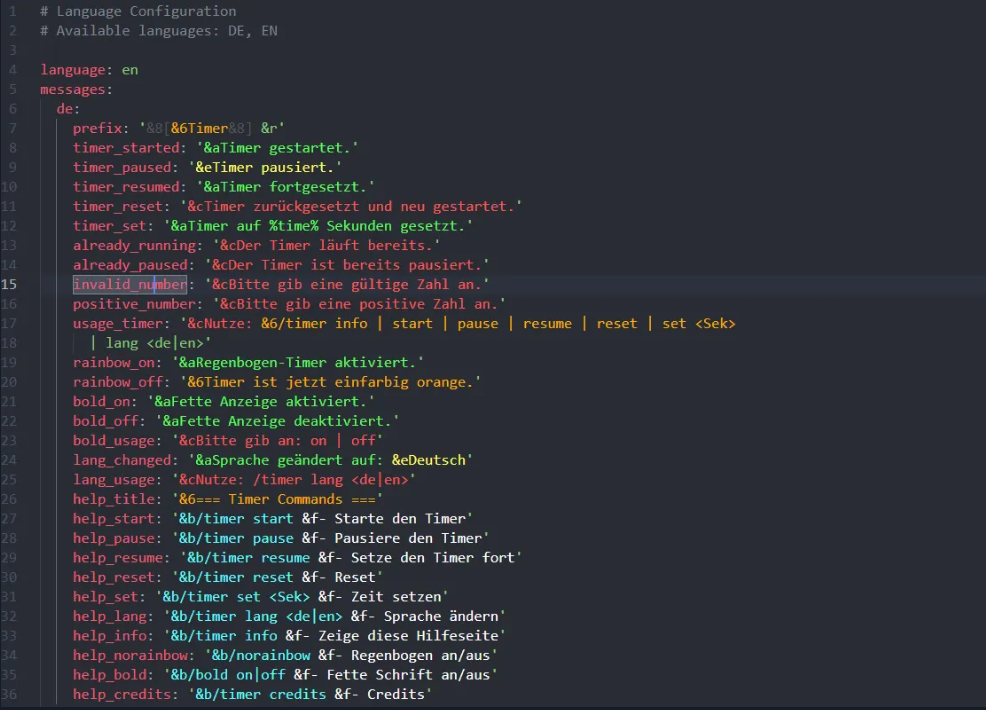Click the 'prefix' key text
The height and width of the screenshot is (710, 986).
tap(97, 128)
